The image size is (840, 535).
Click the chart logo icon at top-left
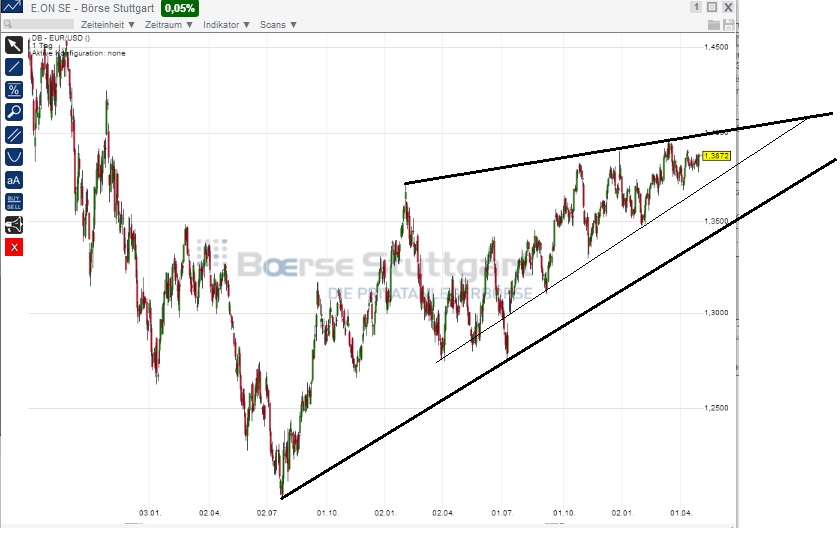click(x=11, y=7)
